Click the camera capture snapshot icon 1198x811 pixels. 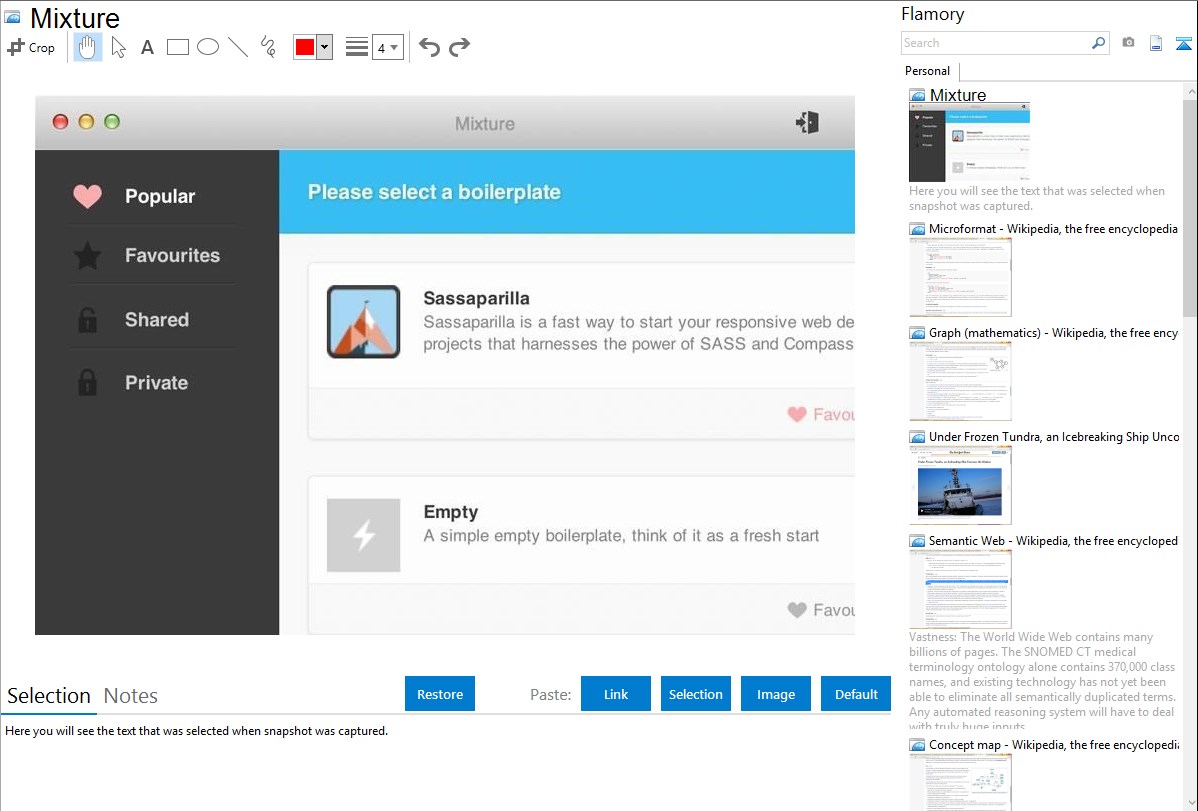pyautogui.click(x=1128, y=43)
